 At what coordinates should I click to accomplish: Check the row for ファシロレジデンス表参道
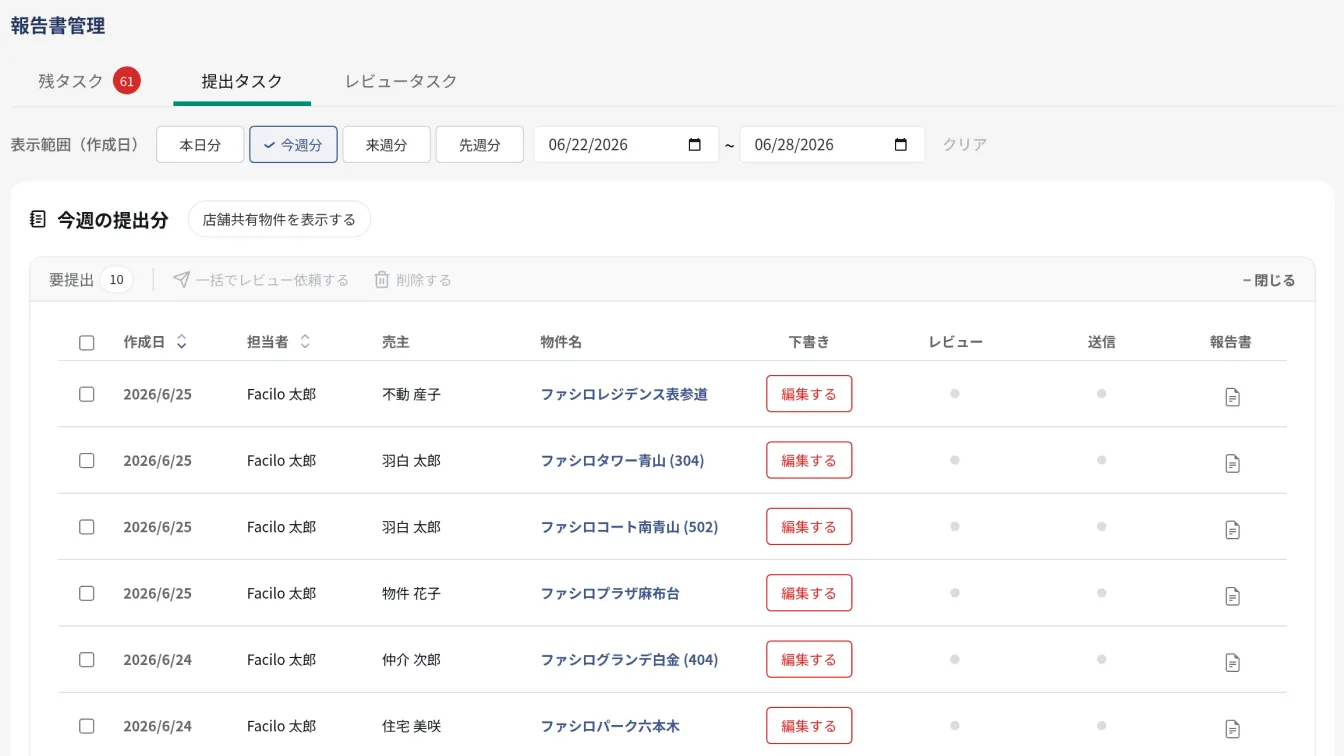coord(87,394)
